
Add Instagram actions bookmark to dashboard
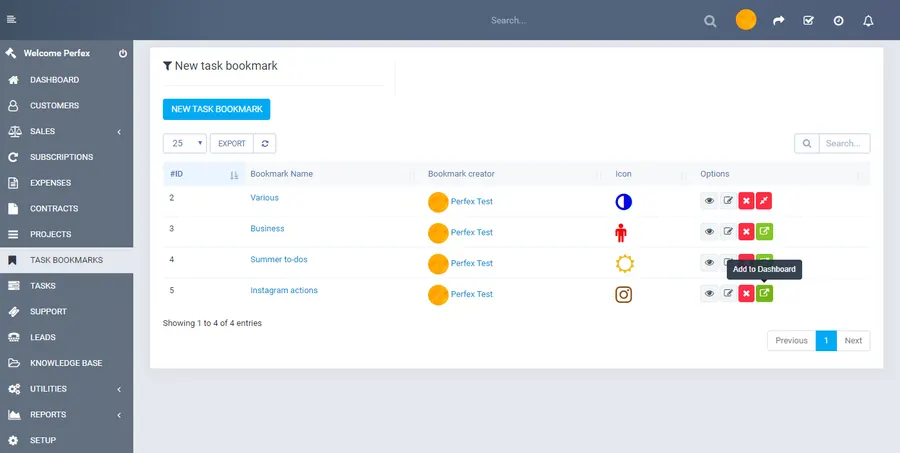(x=764, y=294)
